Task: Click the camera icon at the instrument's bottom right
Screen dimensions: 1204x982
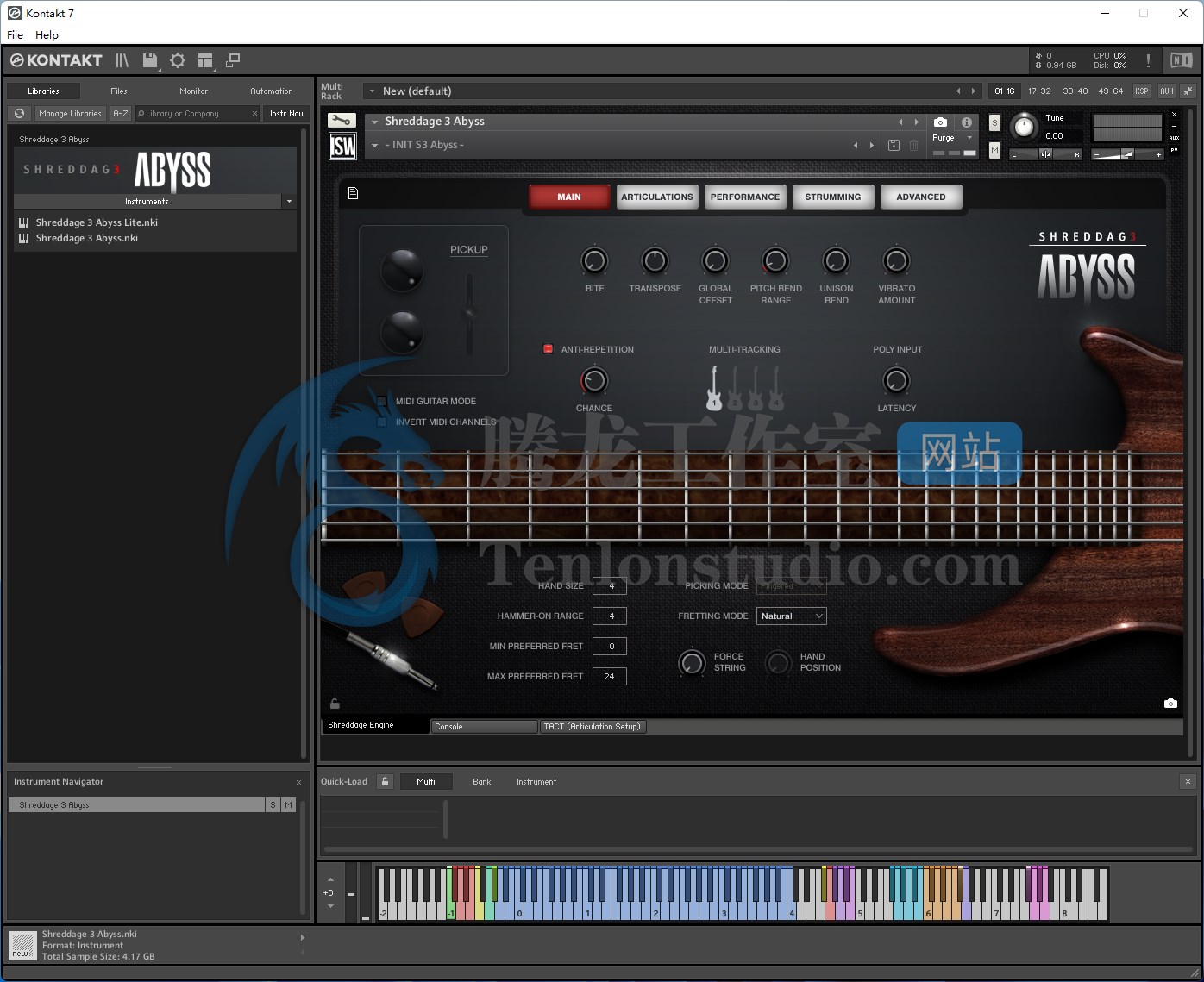Action: [1170, 704]
